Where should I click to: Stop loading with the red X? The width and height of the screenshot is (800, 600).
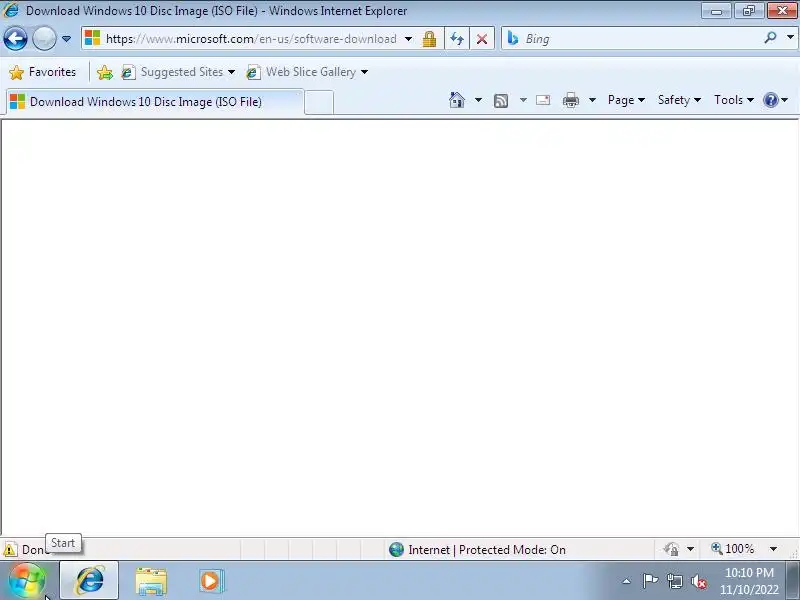[x=482, y=39]
